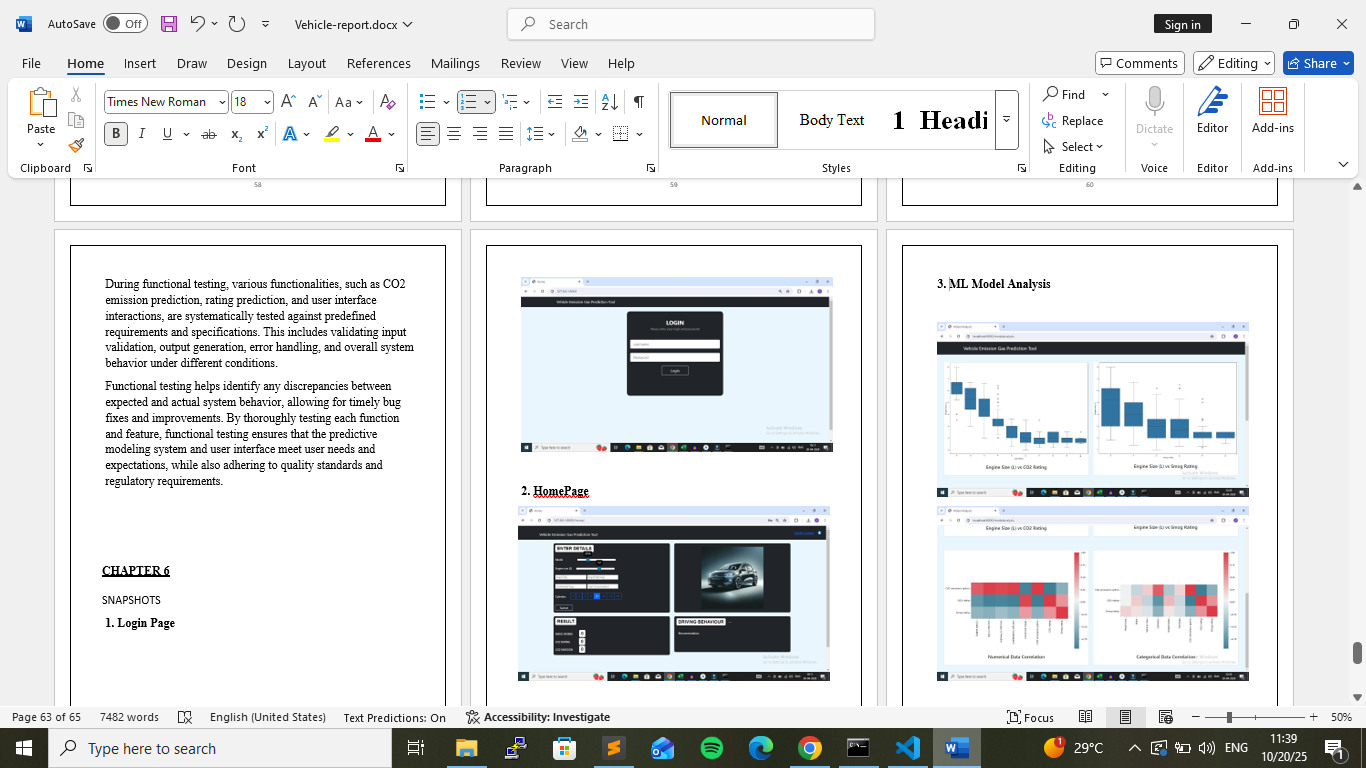Toggle Bold formatting button
The height and width of the screenshot is (768, 1366).
(116, 134)
